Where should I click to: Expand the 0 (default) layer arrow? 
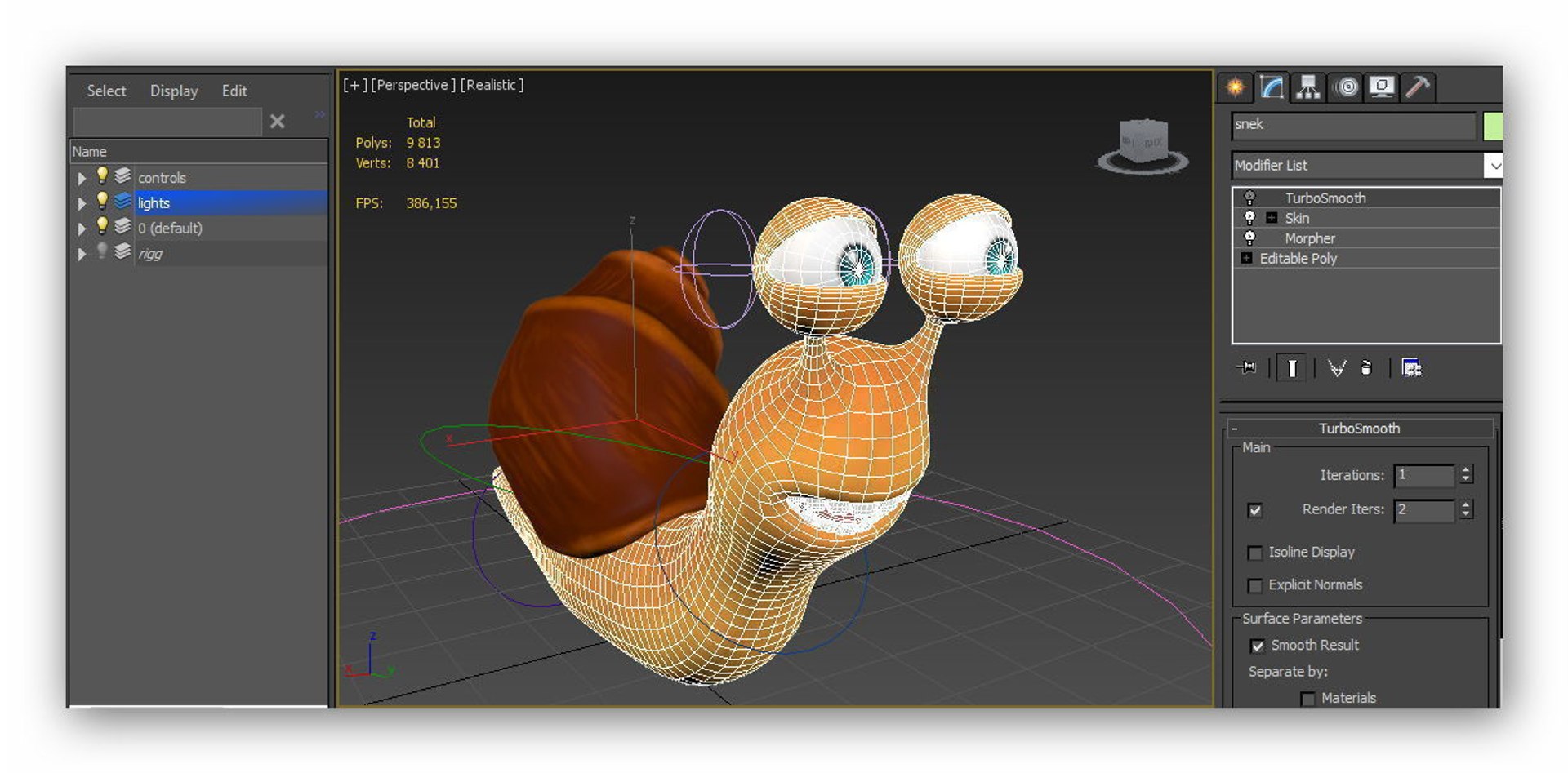tap(82, 229)
